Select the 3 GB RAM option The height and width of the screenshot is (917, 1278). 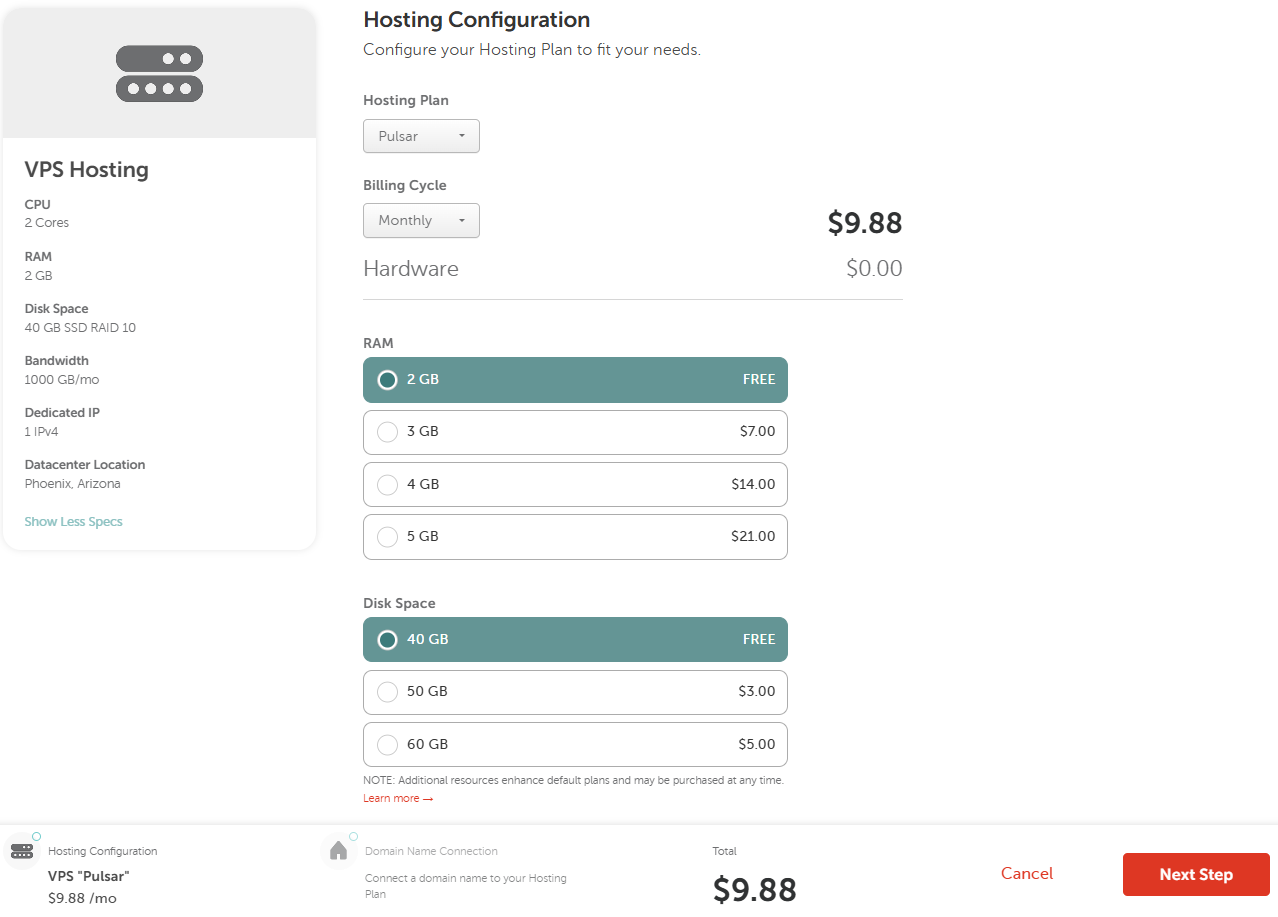coord(575,432)
